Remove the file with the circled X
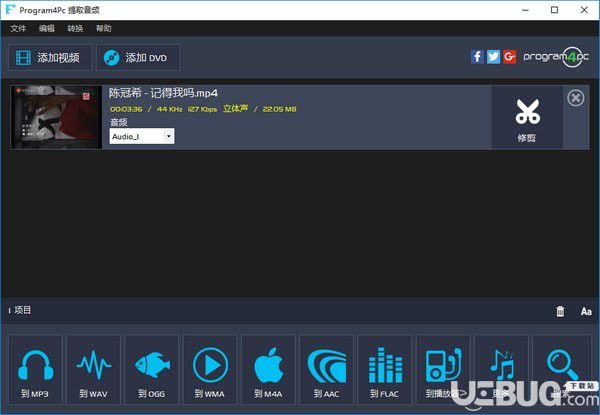 576,98
